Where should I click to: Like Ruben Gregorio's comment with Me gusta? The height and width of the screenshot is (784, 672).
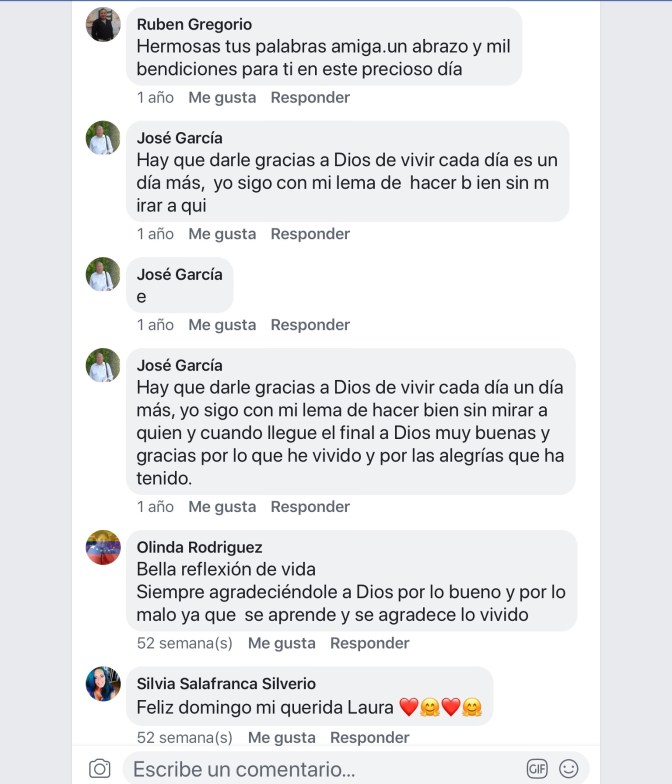(x=222, y=97)
